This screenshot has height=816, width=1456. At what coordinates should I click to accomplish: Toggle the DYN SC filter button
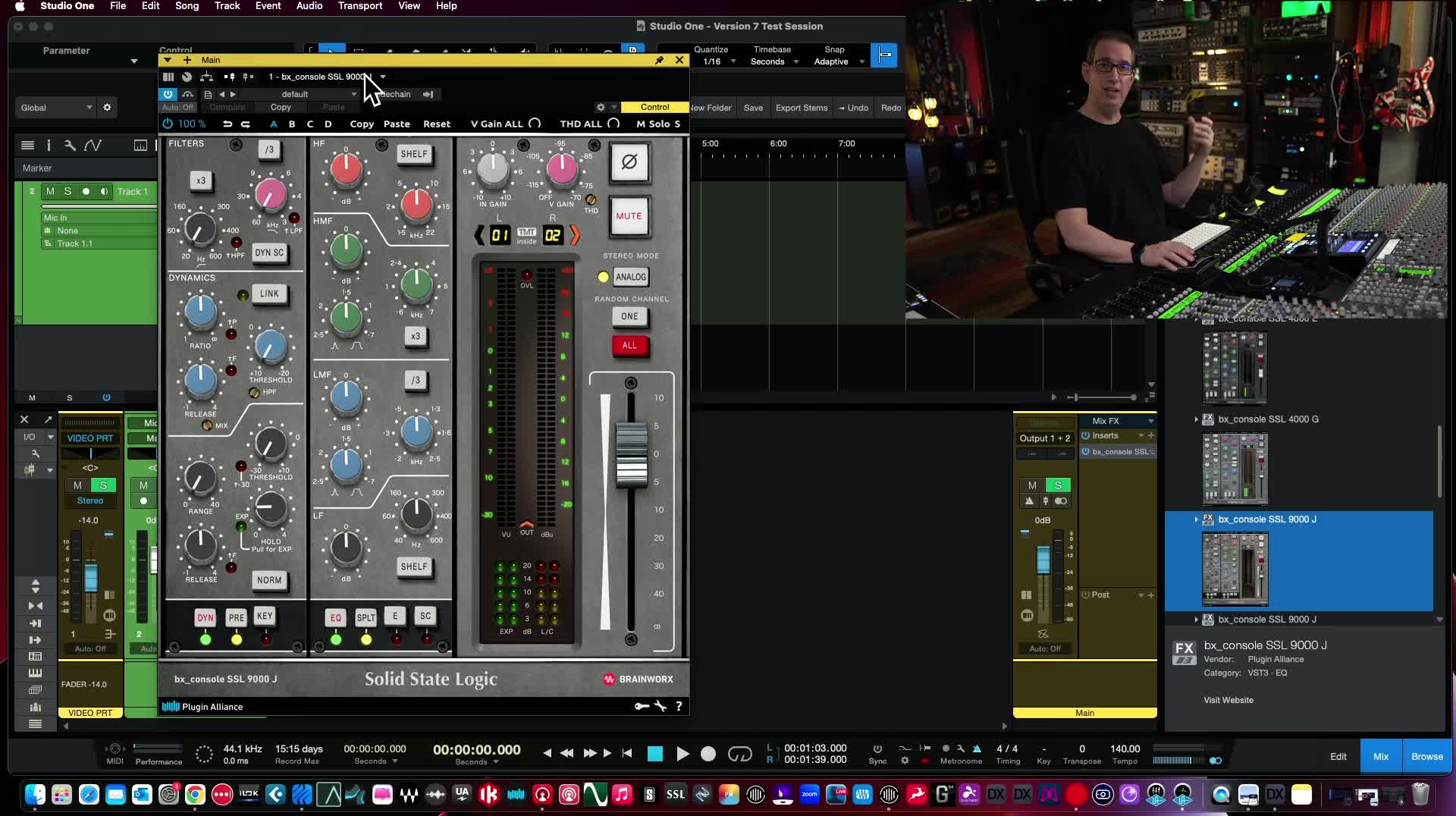269,253
